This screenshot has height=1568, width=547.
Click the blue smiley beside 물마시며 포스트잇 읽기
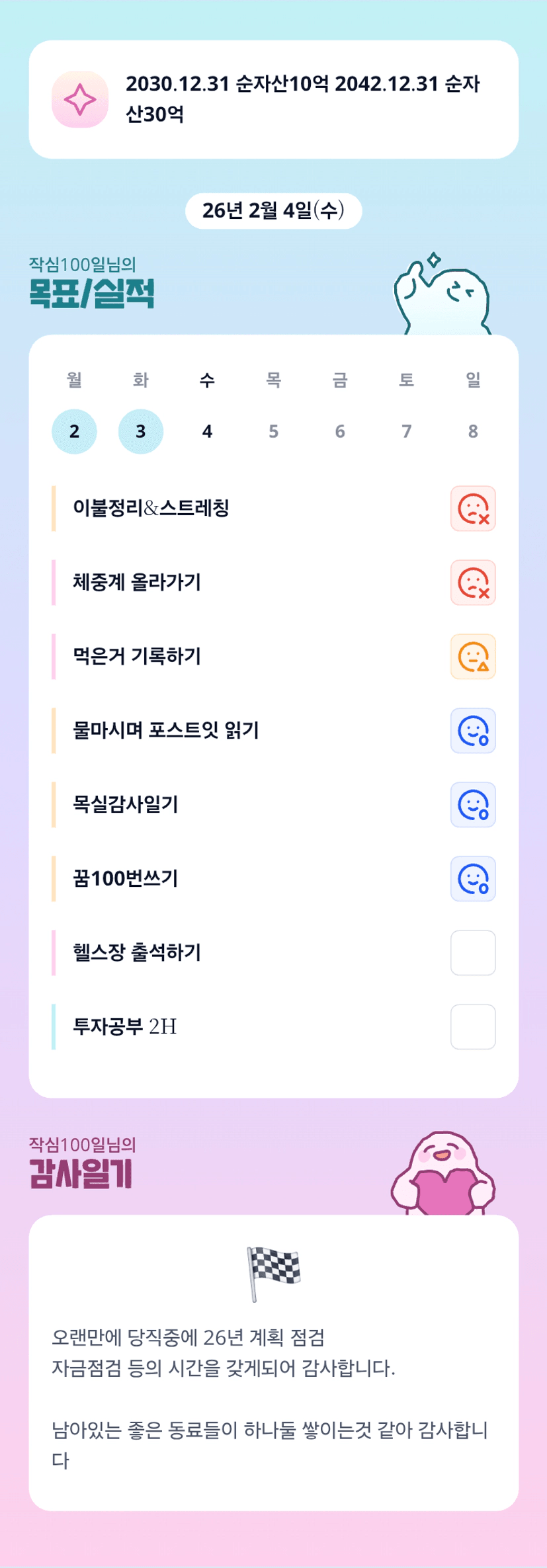point(473,731)
